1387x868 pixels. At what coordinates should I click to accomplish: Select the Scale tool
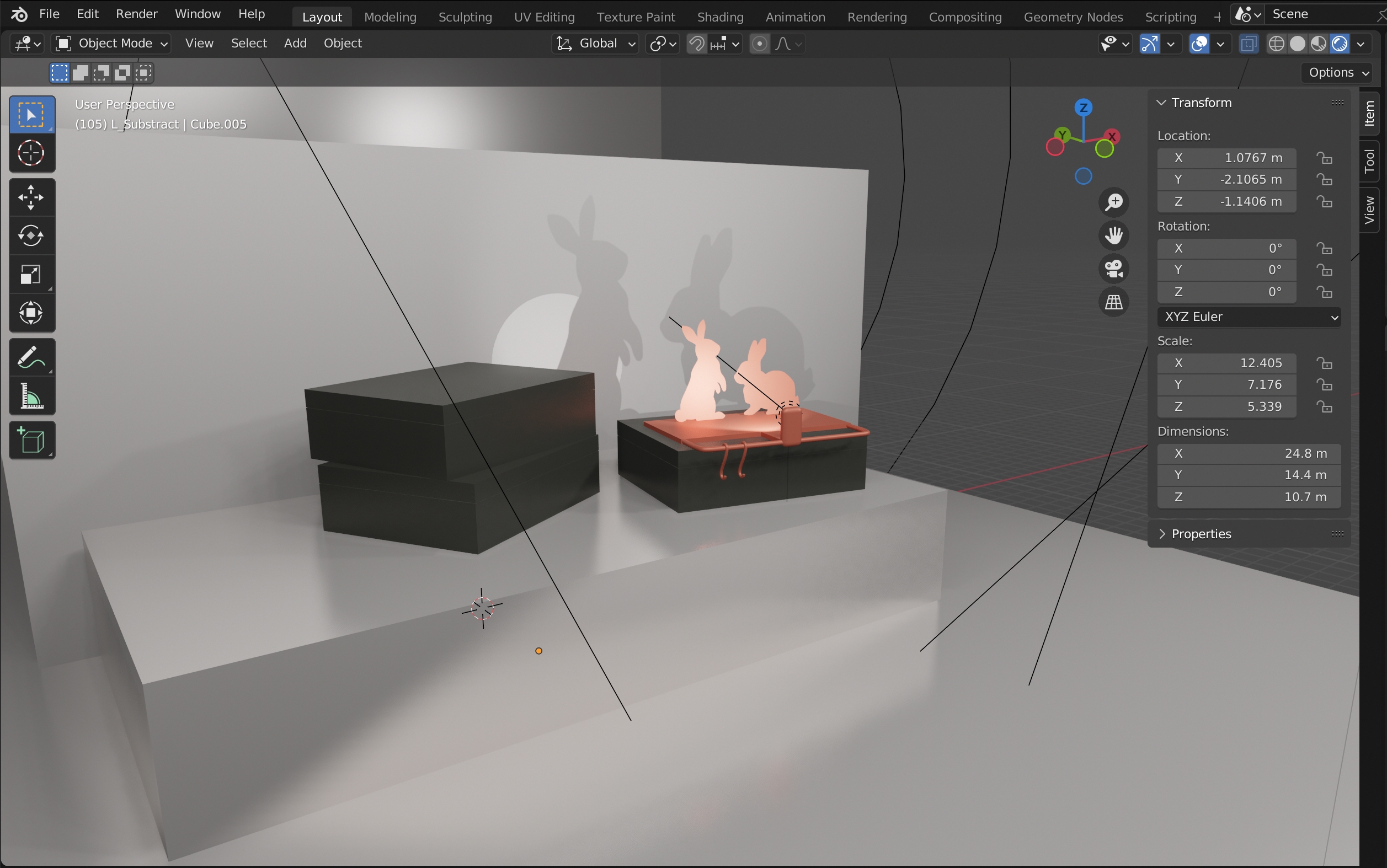31,275
